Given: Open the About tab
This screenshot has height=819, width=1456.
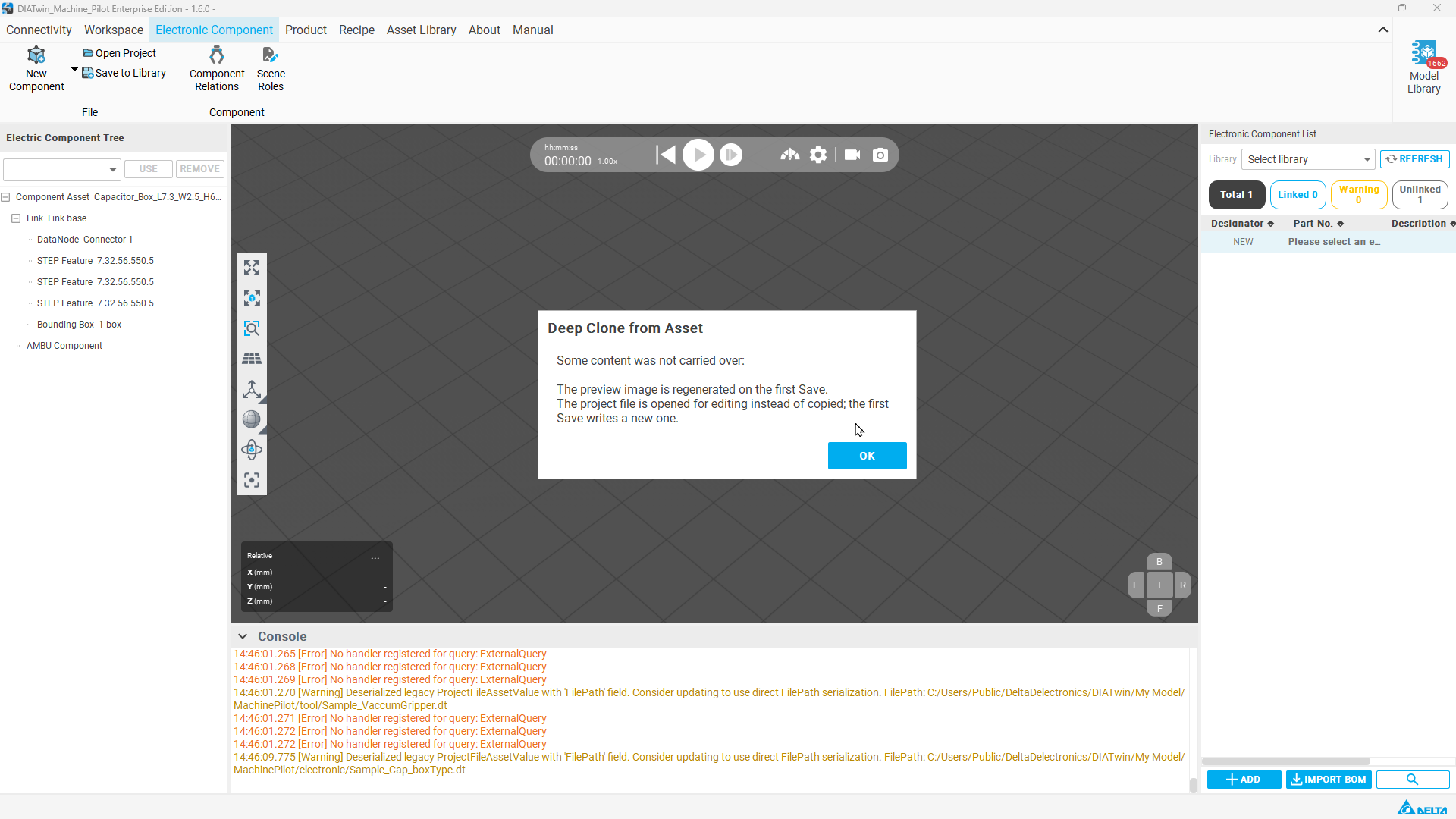Looking at the screenshot, I should [x=485, y=30].
